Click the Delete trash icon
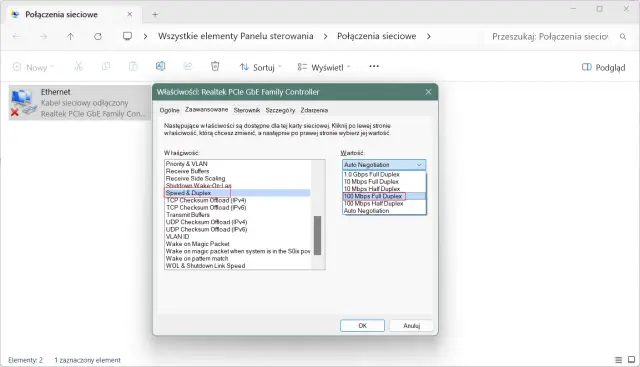The image size is (640, 367). [215, 66]
